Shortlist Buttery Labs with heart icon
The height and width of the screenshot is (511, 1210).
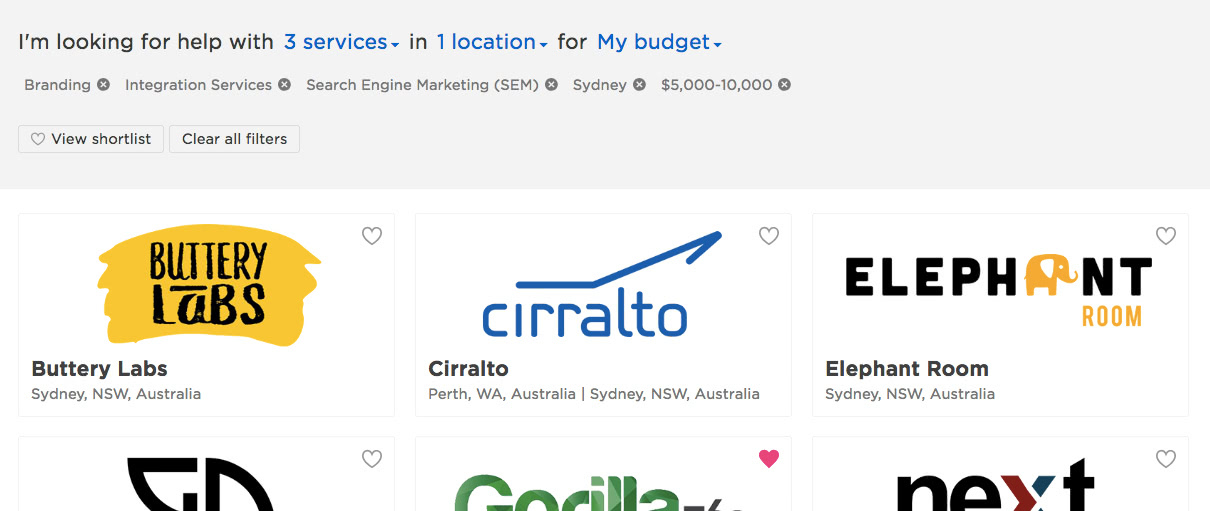pos(372,236)
